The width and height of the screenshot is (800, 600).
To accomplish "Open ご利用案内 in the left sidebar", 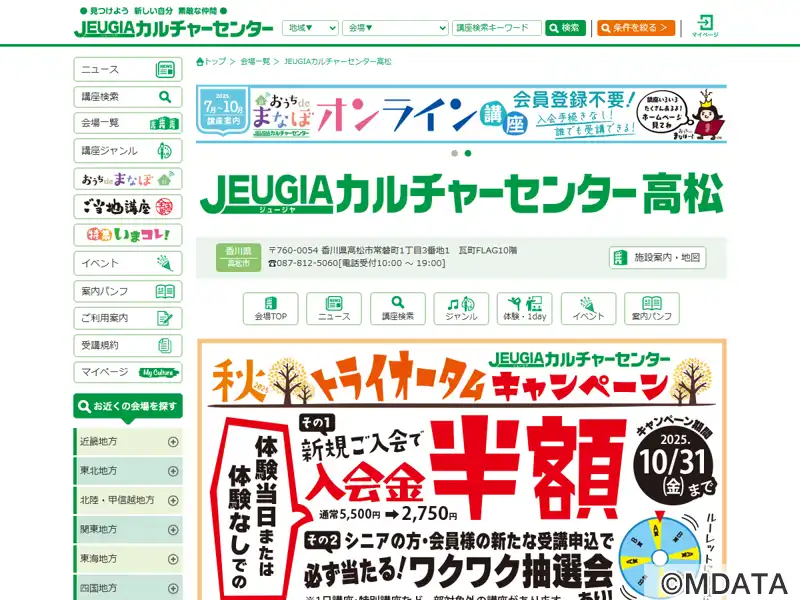I will pyautogui.click(x=128, y=318).
